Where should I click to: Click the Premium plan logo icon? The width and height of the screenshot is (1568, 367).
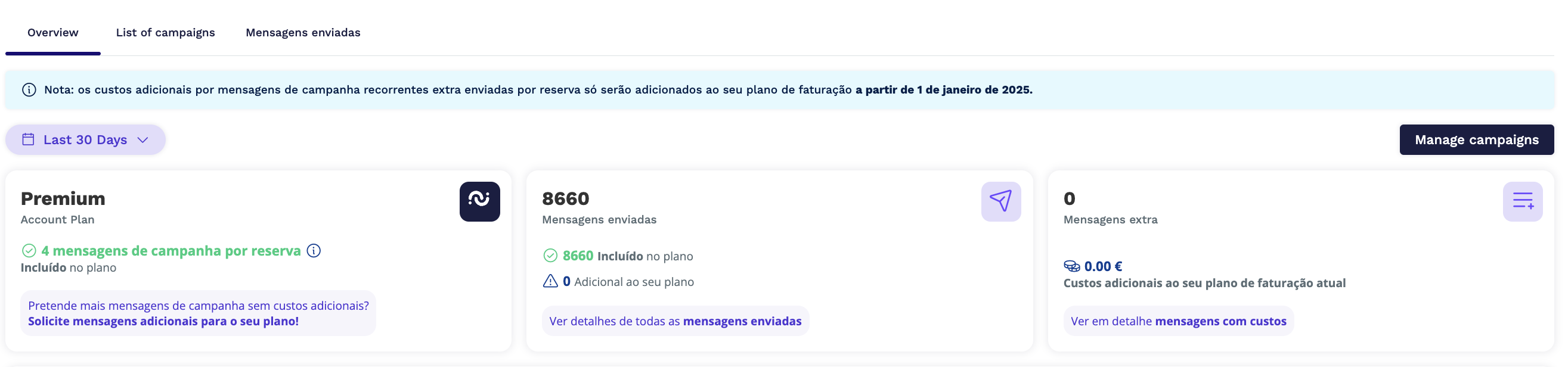pos(480,201)
